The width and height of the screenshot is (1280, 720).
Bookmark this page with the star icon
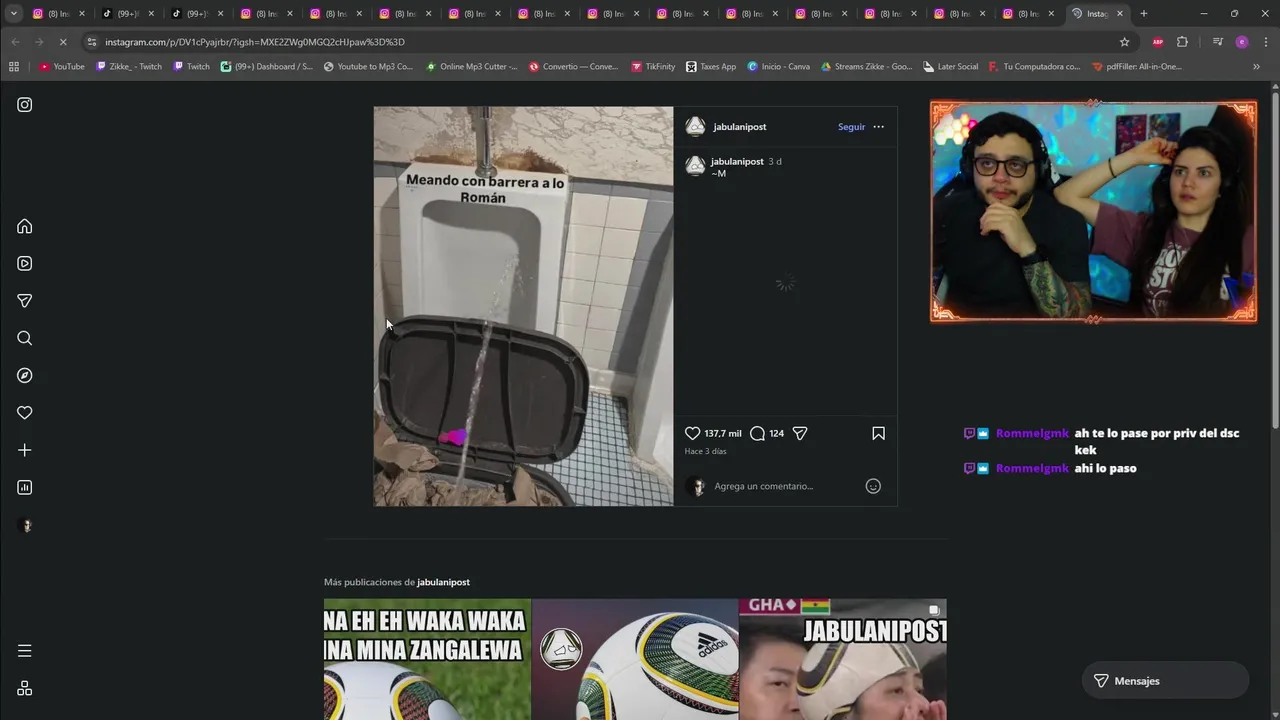coord(1124,42)
